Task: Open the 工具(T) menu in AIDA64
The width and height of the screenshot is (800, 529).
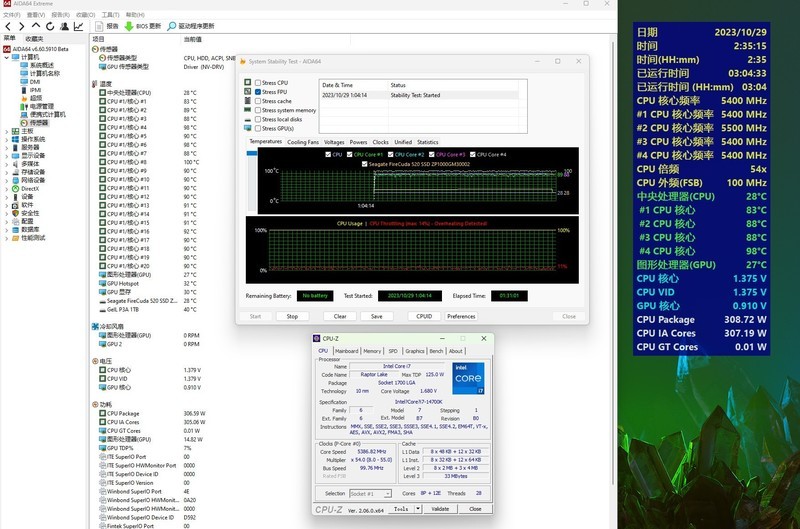Action: 110,15
